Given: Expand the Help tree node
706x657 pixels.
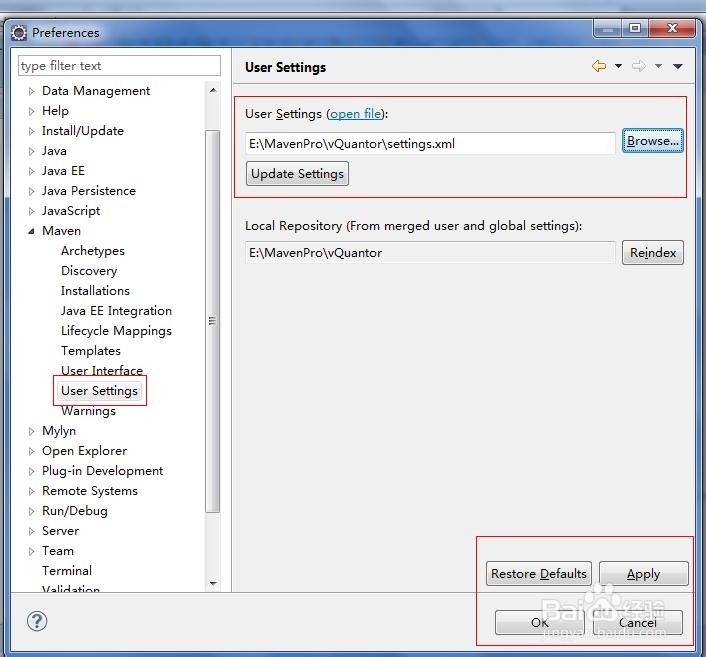Looking at the screenshot, I should click(x=31, y=111).
